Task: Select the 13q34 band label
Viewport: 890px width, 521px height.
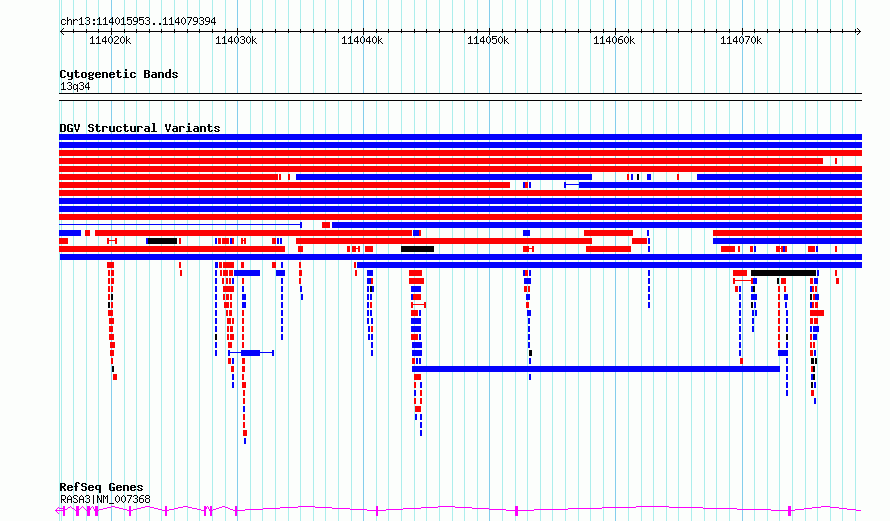Action: click(75, 86)
